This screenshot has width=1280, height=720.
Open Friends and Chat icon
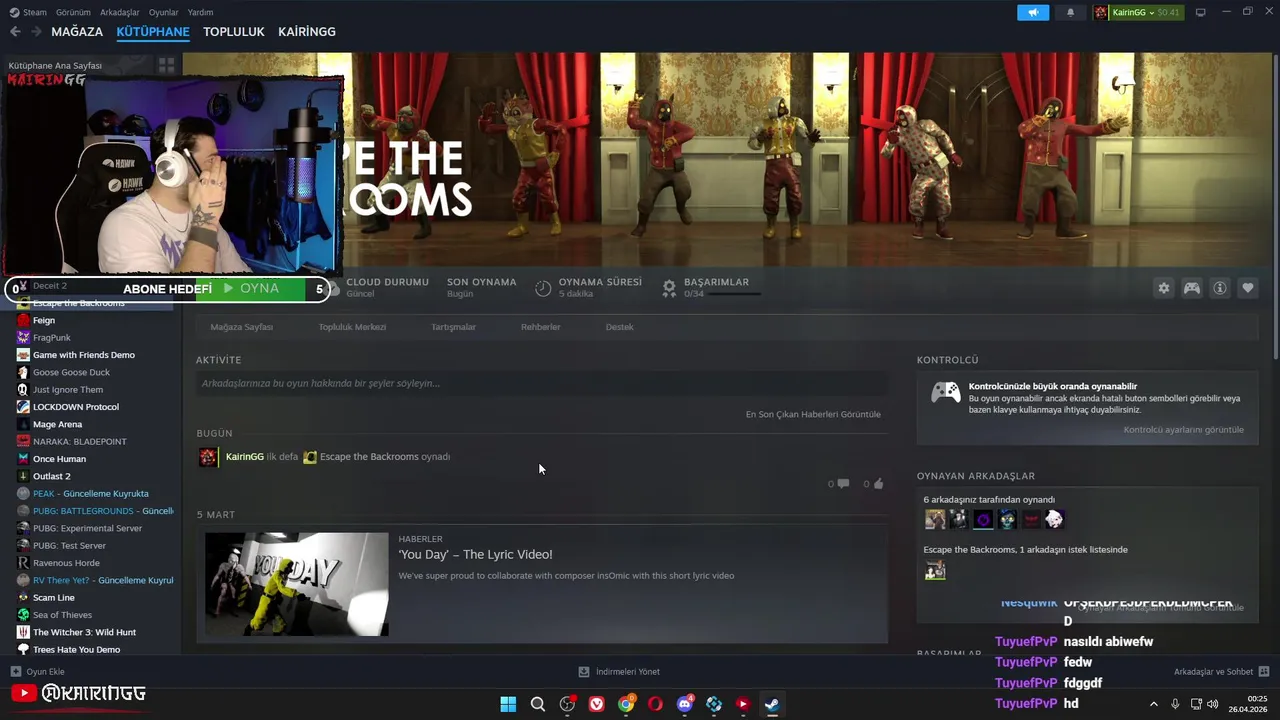(1264, 672)
